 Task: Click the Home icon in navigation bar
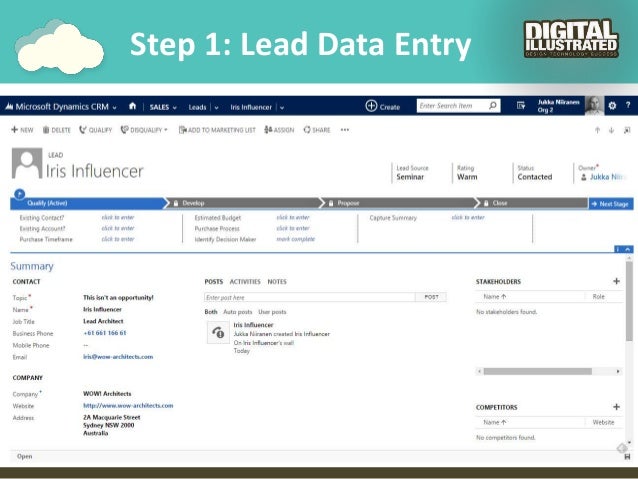132,106
